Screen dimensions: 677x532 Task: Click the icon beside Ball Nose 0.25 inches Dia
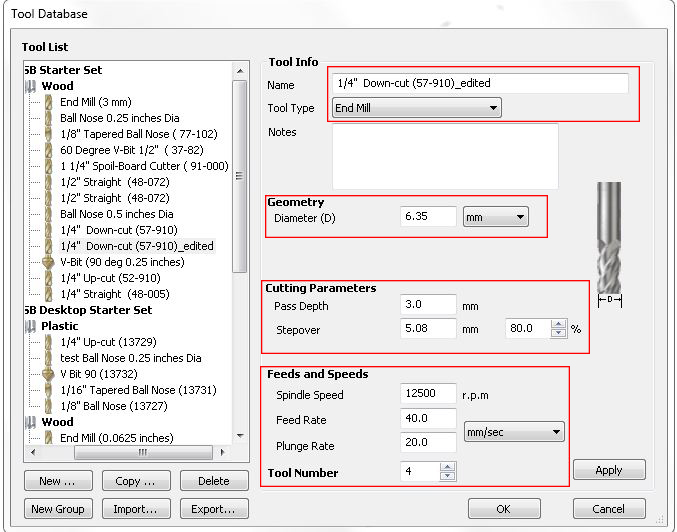click(x=49, y=118)
